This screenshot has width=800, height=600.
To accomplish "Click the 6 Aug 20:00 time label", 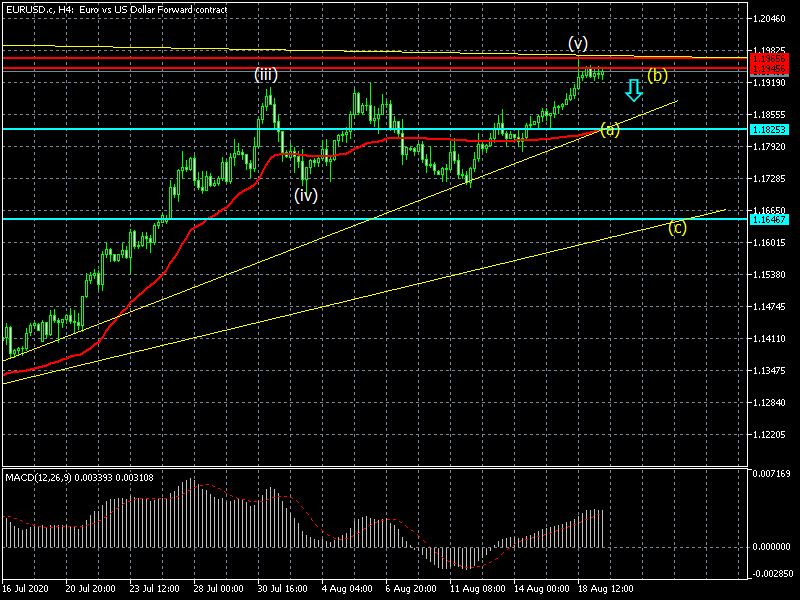I will pos(410,589).
